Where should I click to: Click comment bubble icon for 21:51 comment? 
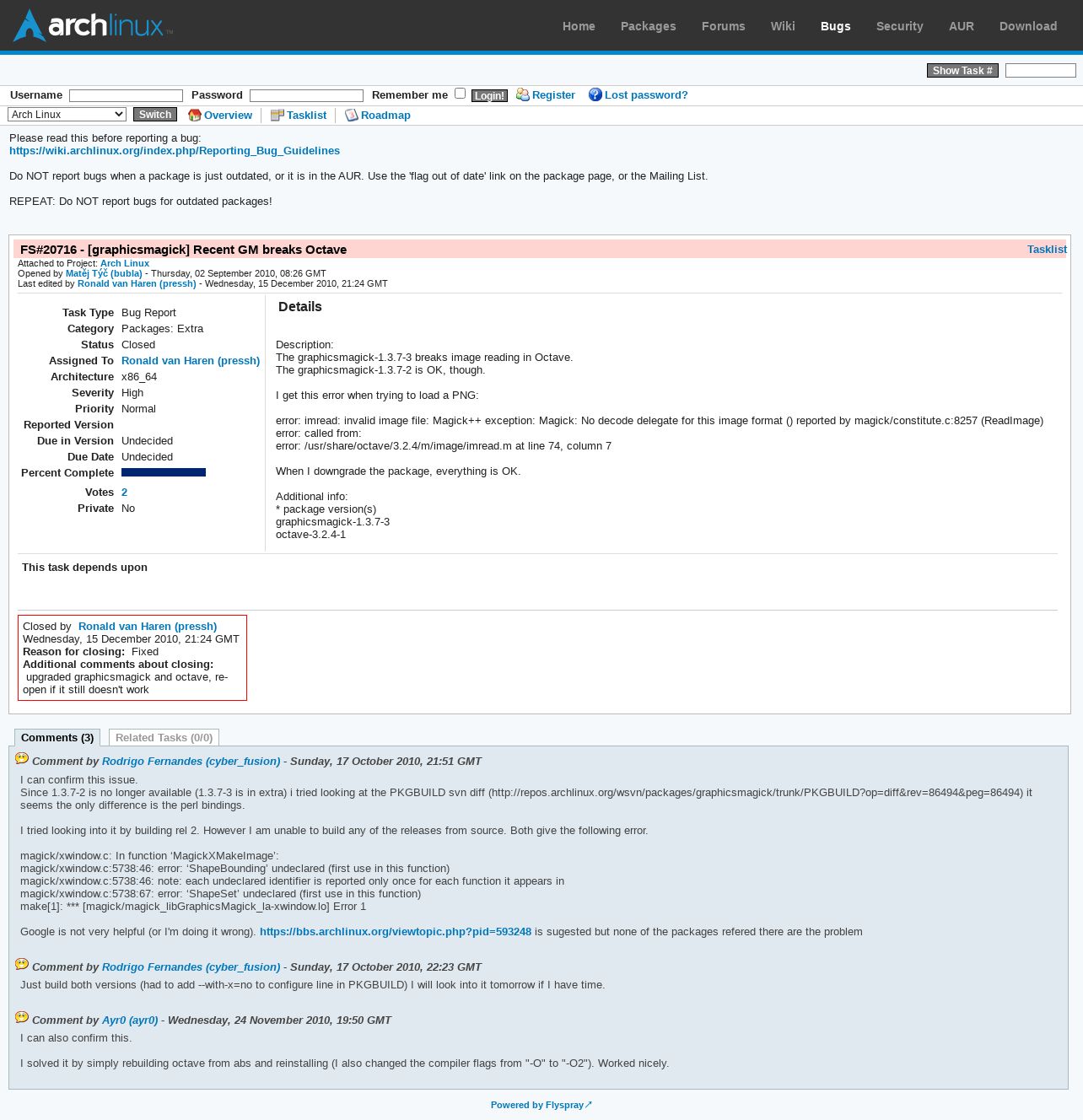click(22, 758)
